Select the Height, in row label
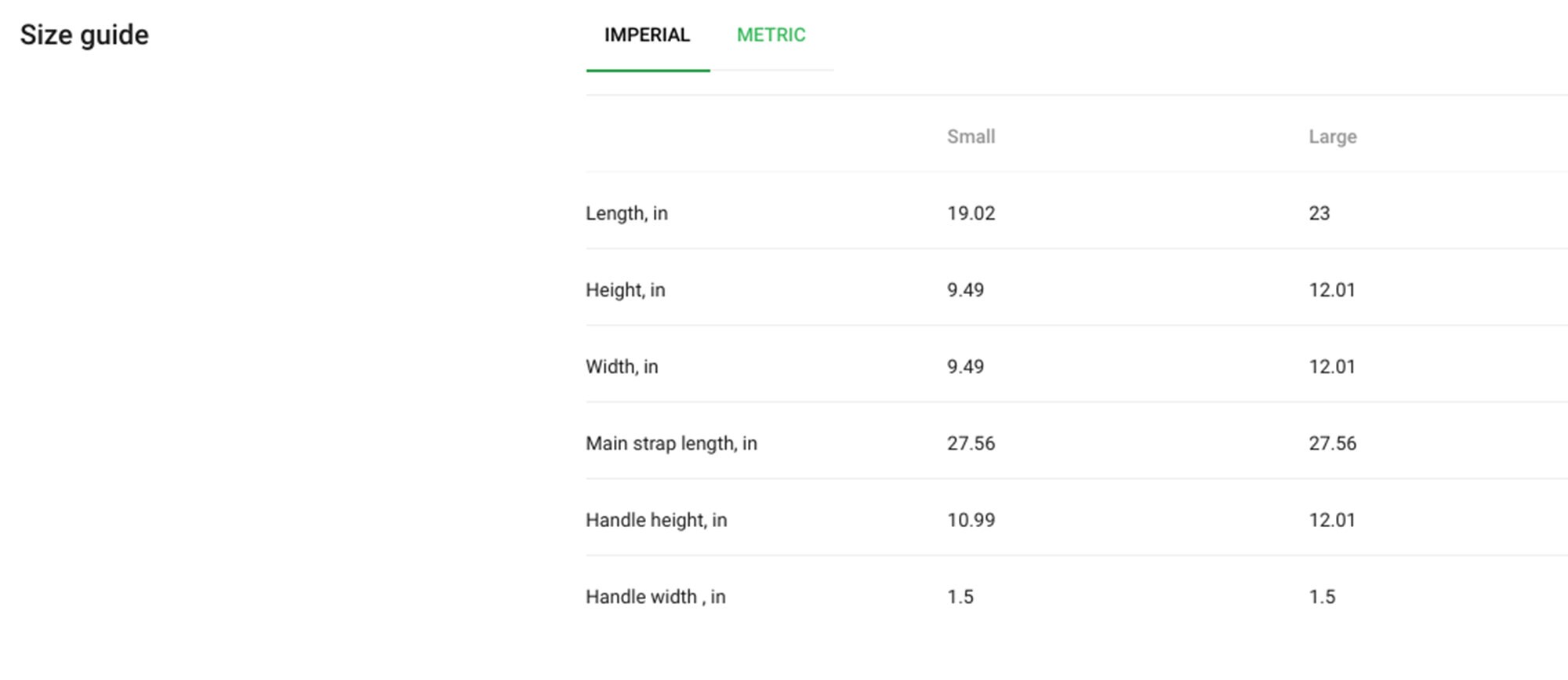This screenshot has width=1568, height=680. 625,290
